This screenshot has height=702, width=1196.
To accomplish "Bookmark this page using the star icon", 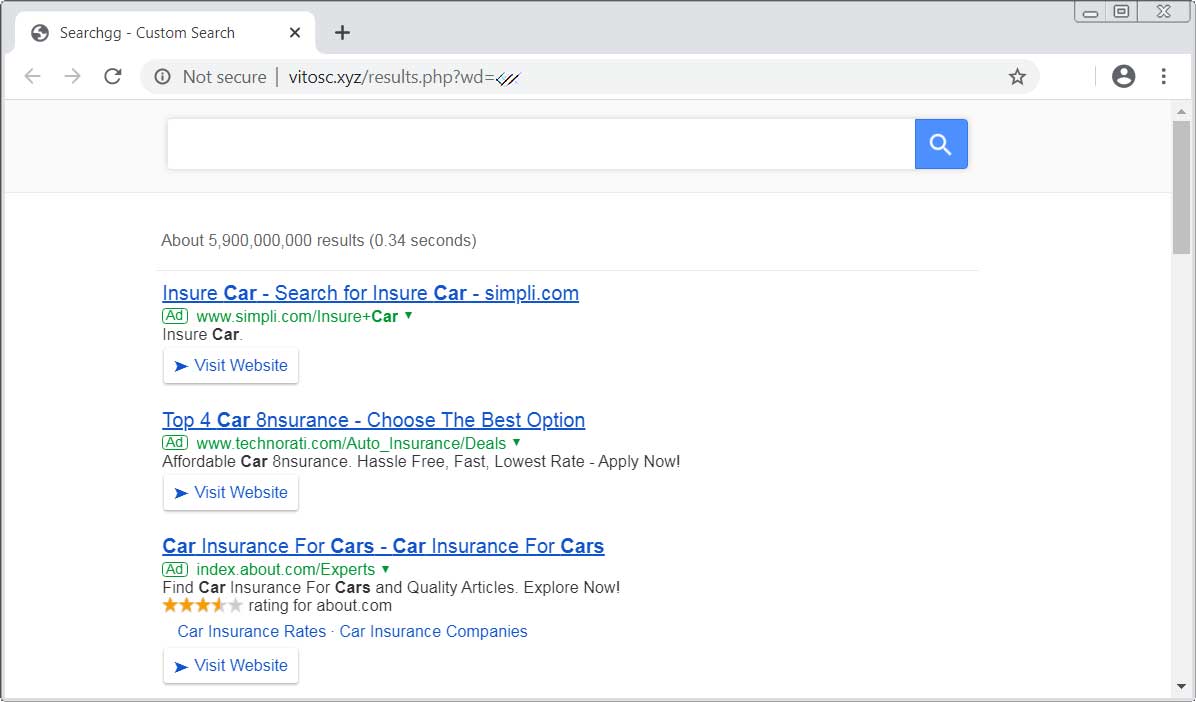I will click(1017, 76).
